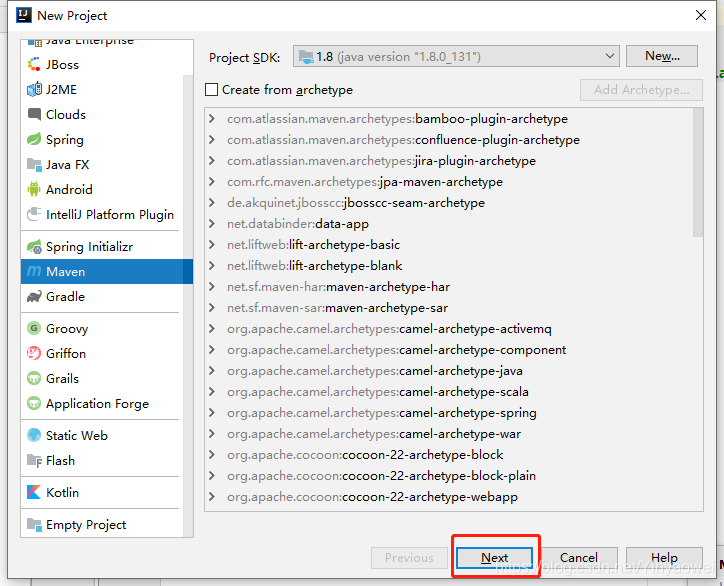Image resolution: width=724 pixels, height=586 pixels.
Task: Select camel-archetype-java row
Action: (449, 371)
